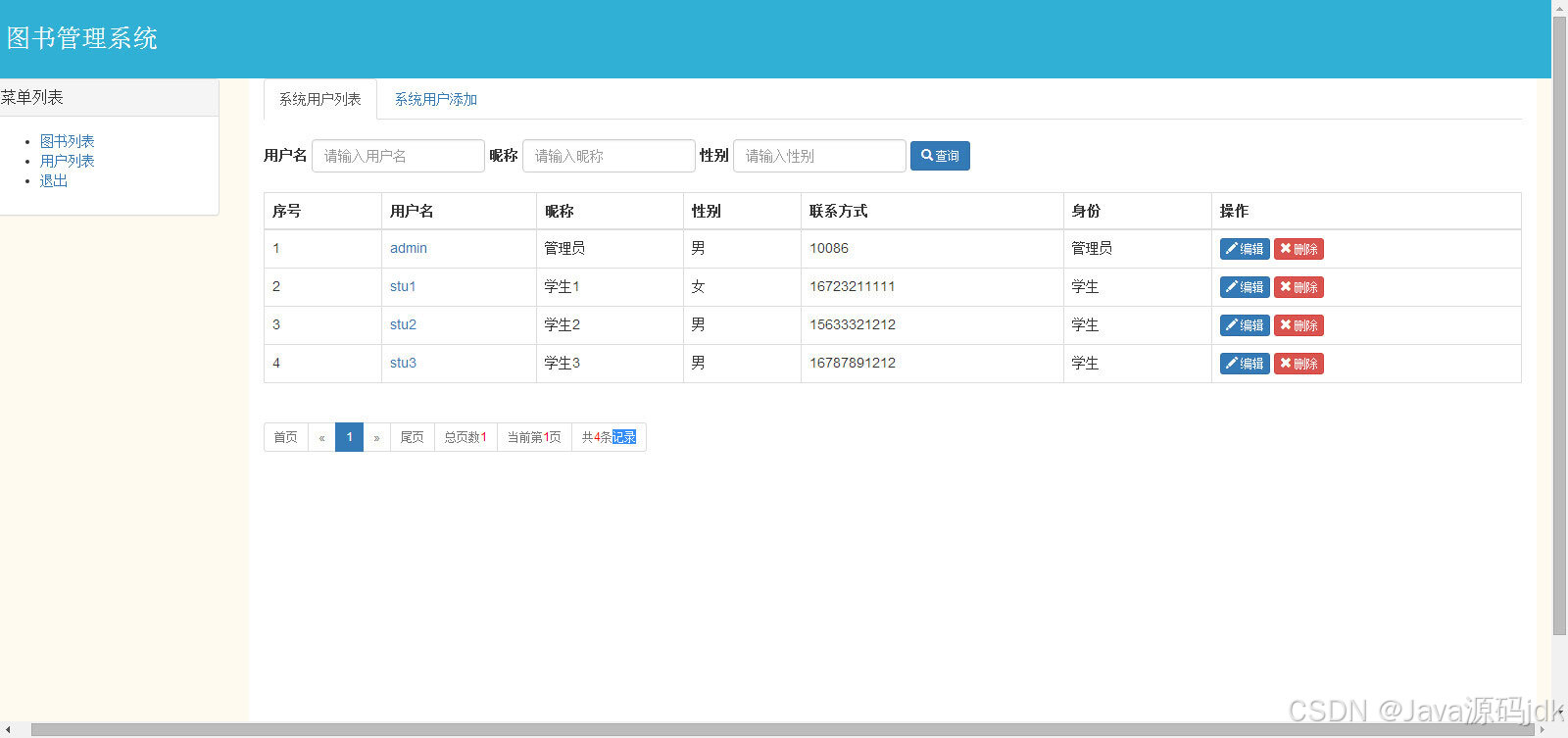Click the 图书管理系统 header title
Viewport: 1568px width, 738px height.
point(82,38)
